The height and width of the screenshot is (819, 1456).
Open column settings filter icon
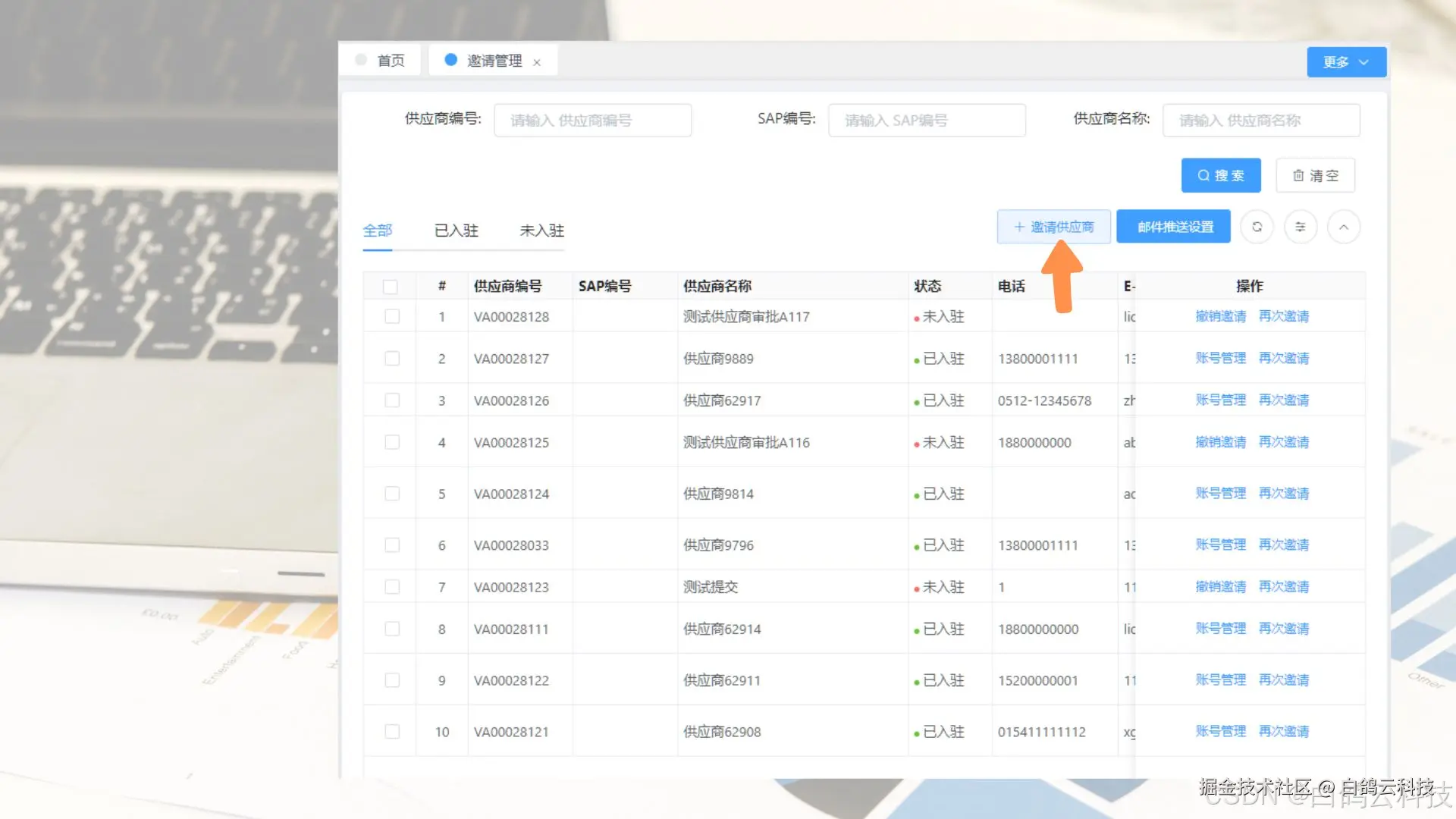tap(1300, 227)
